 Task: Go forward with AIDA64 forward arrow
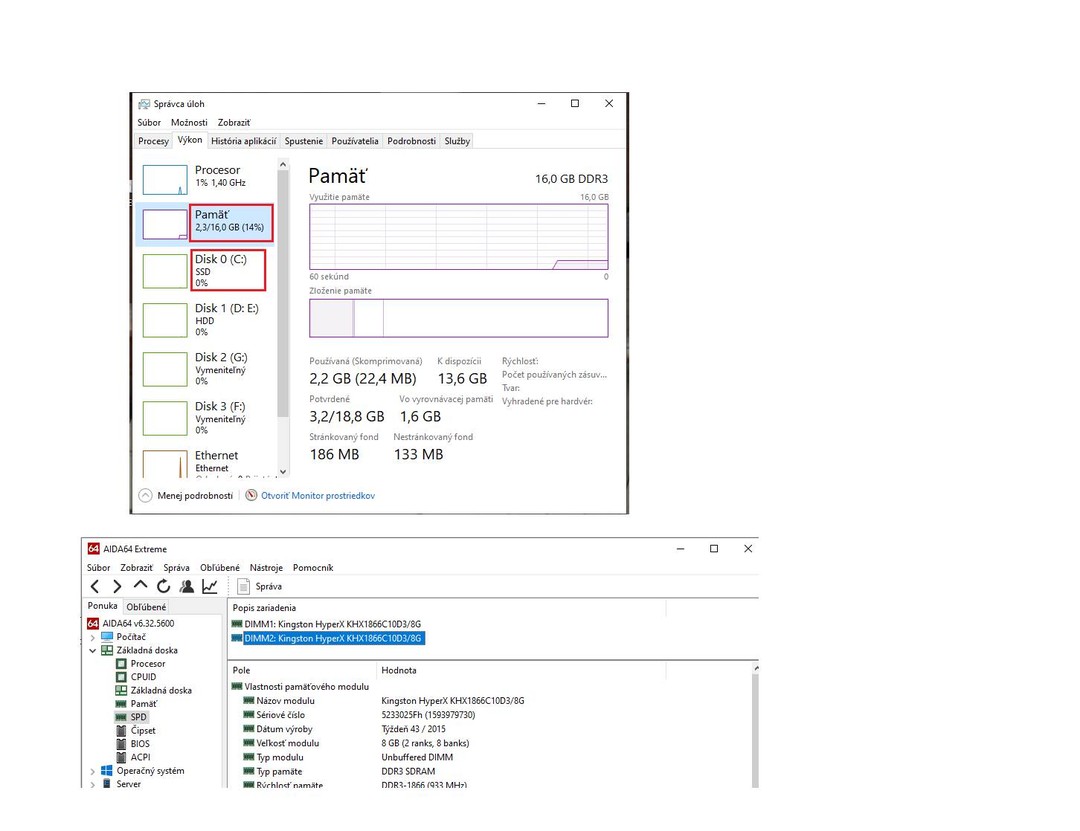click(x=117, y=586)
